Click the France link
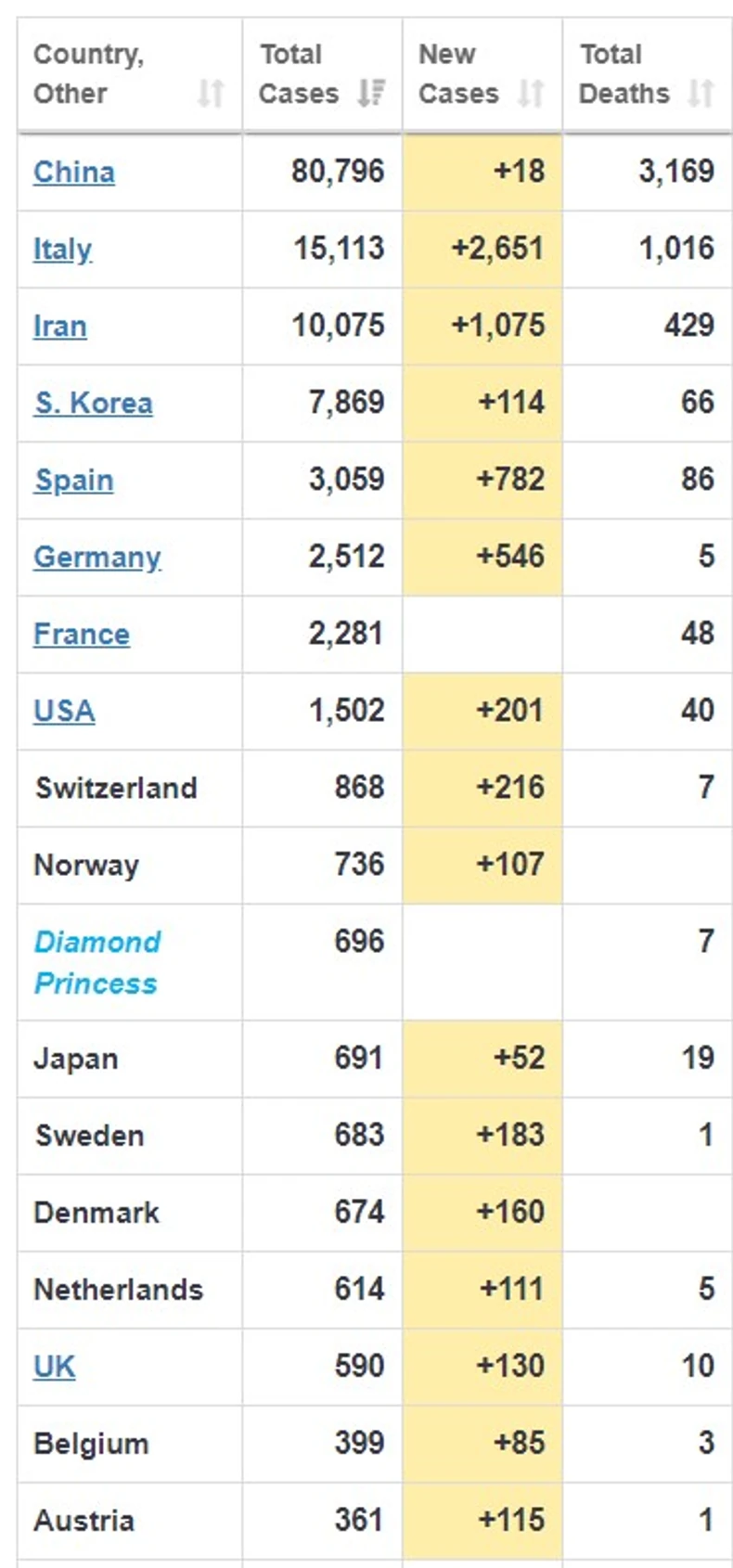 click(82, 634)
